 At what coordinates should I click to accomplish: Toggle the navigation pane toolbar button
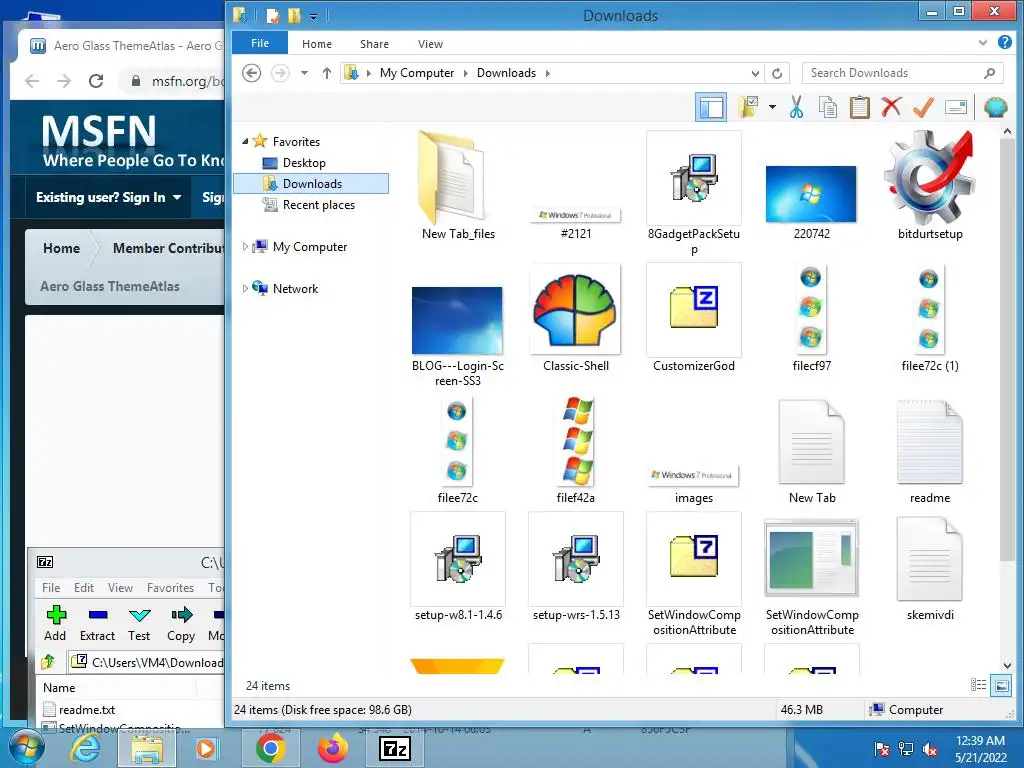pyautogui.click(x=711, y=107)
